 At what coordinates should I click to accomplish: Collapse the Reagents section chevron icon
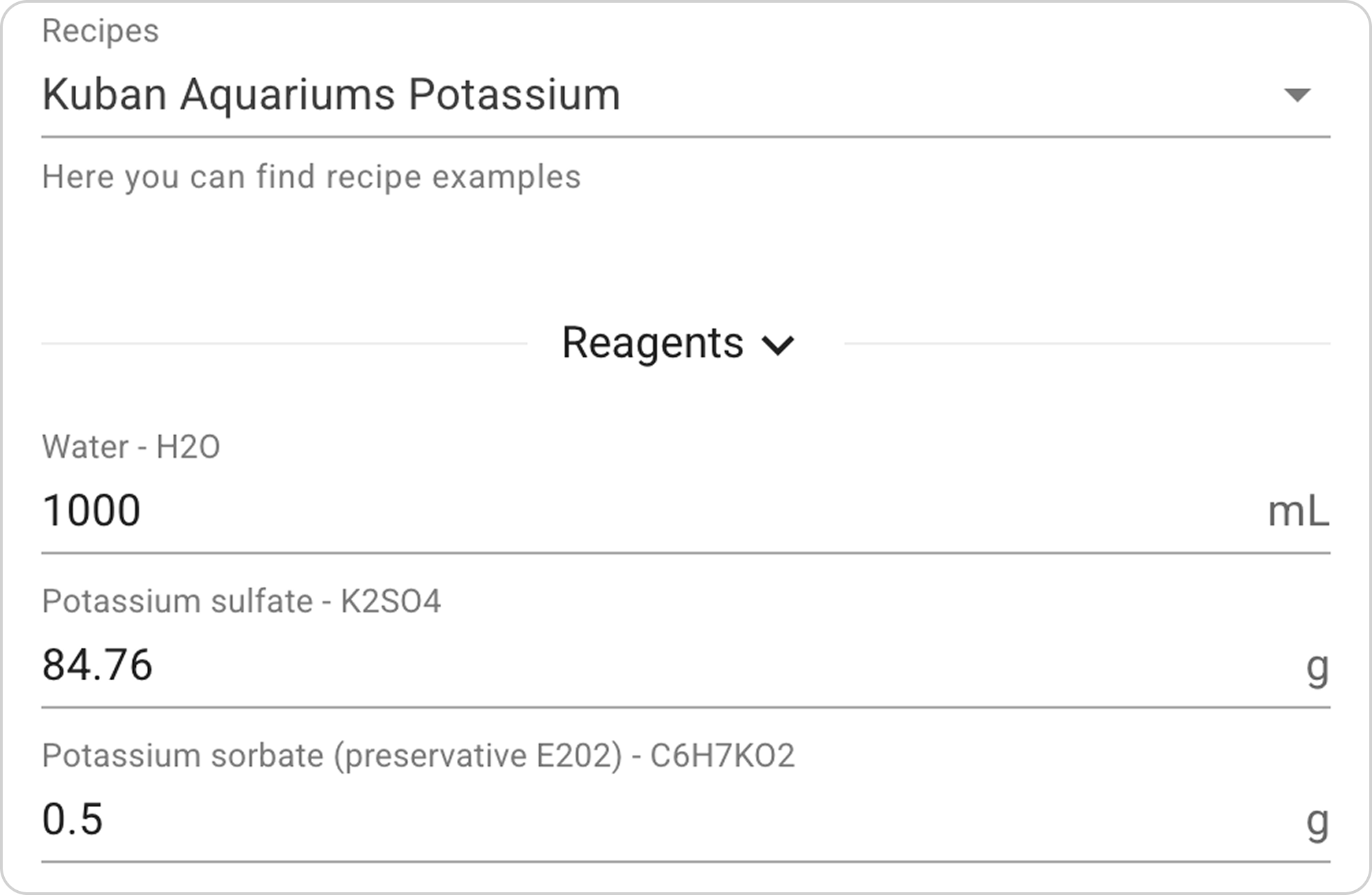click(x=778, y=345)
